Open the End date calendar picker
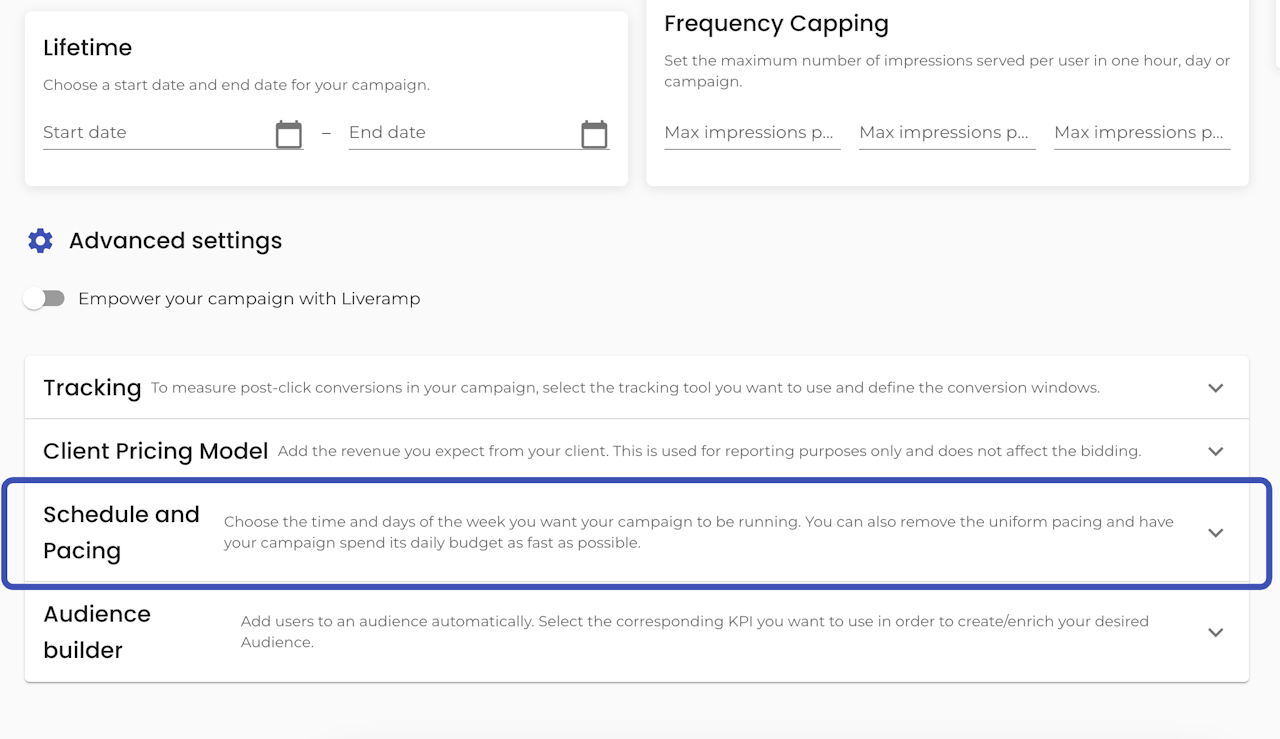Screen dimensions: 1280x739 594,134
